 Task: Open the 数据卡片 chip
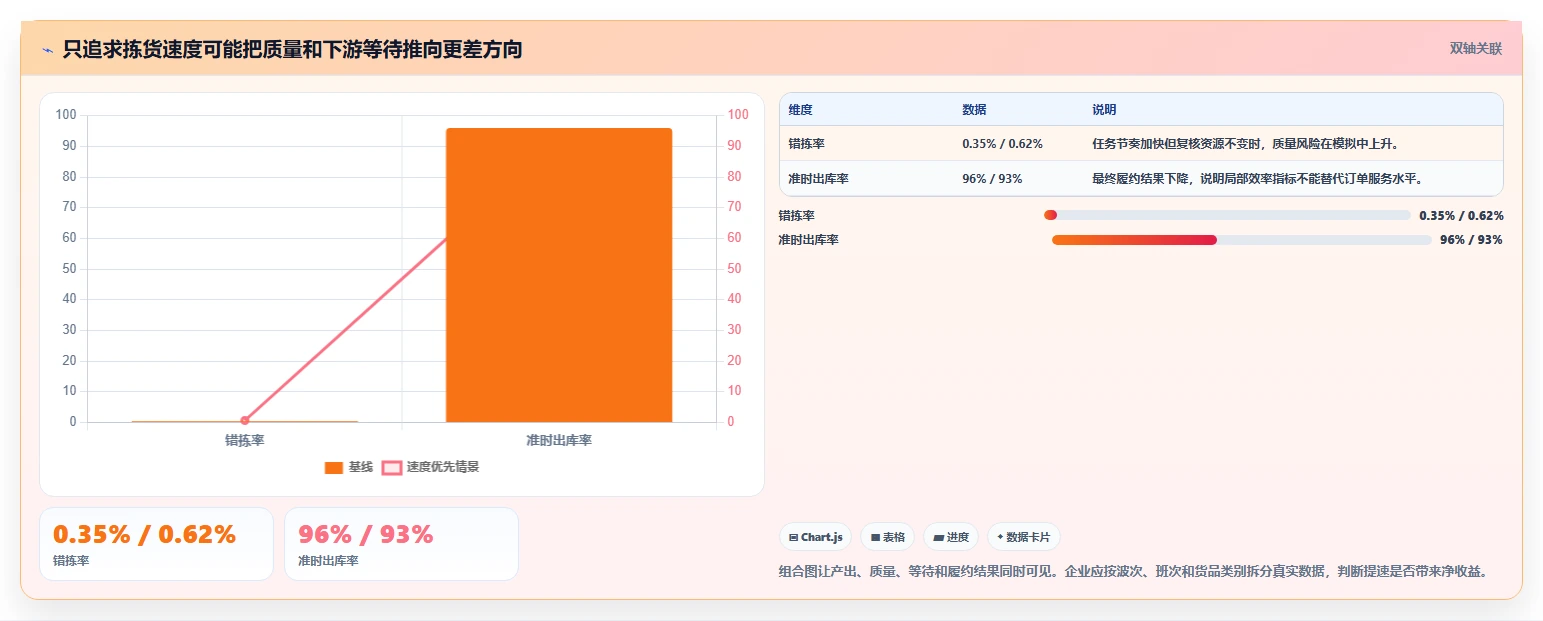point(1023,537)
